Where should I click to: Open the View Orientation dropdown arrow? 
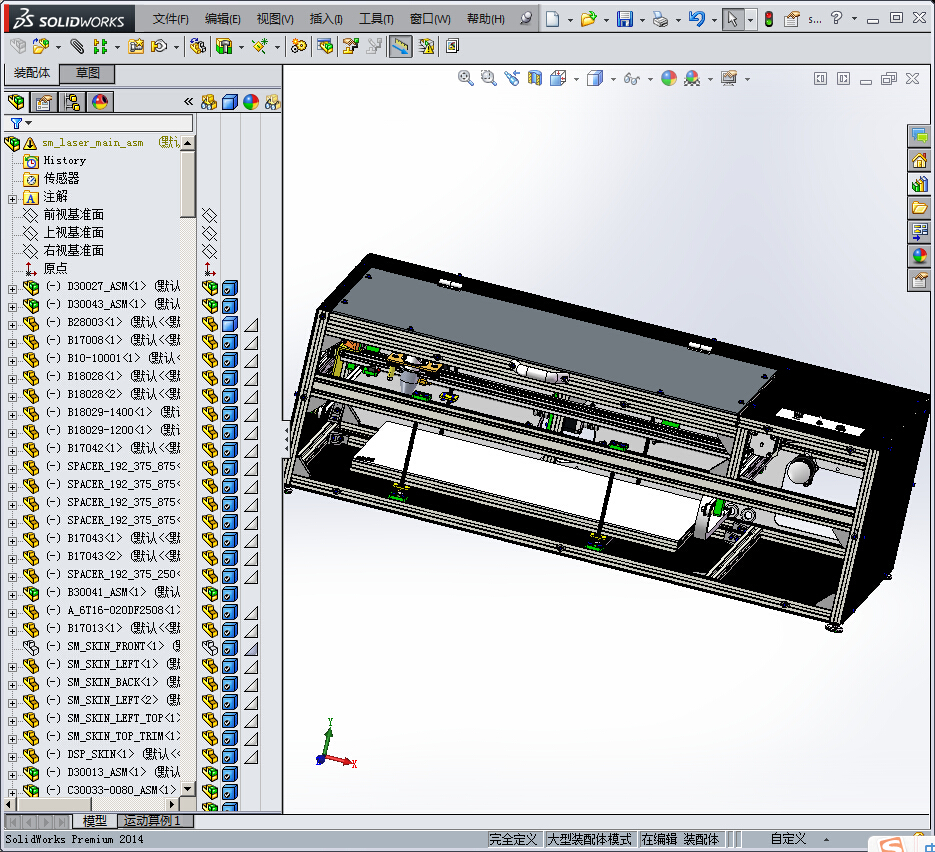pos(576,79)
